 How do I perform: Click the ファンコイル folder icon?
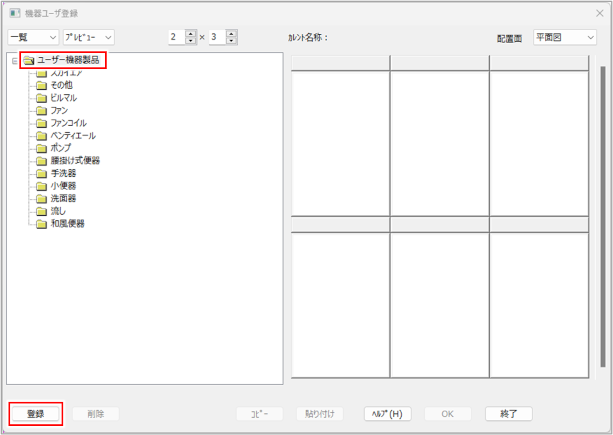tap(42, 123)
